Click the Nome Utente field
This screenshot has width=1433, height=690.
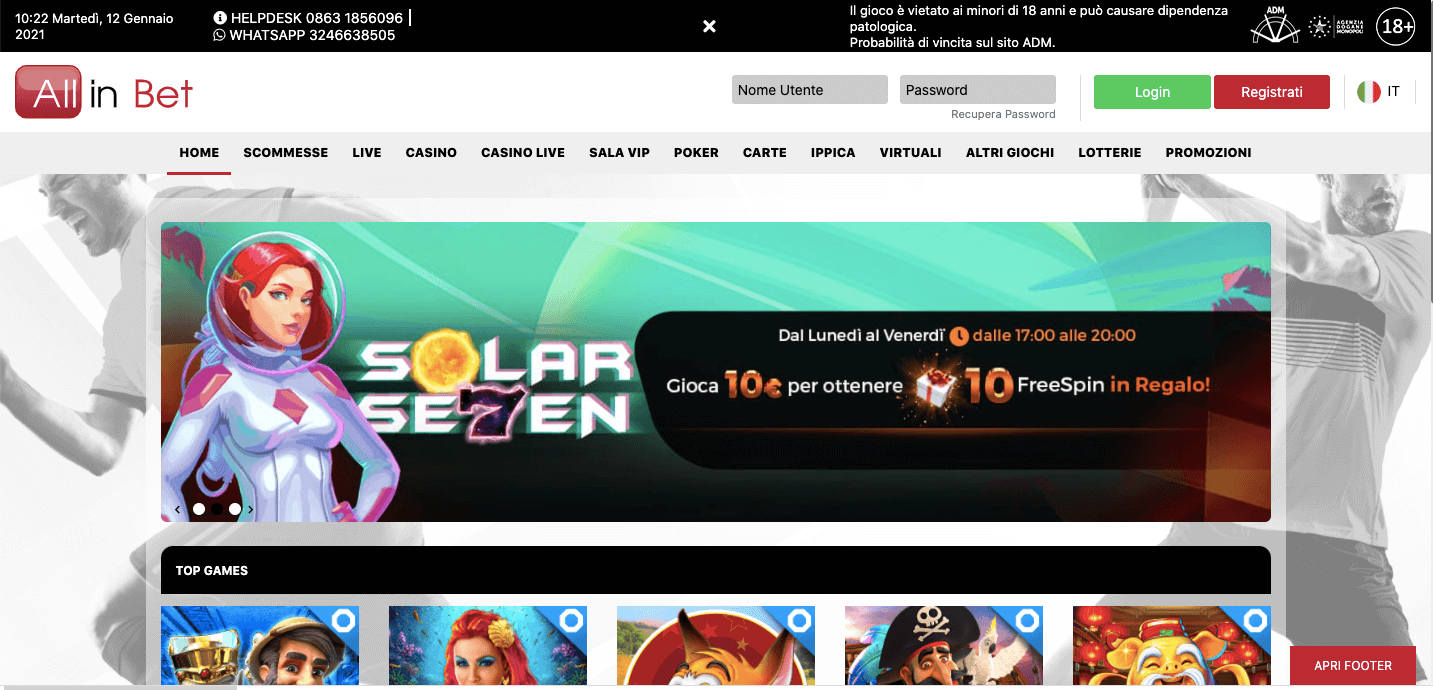[x=810, y=90]
